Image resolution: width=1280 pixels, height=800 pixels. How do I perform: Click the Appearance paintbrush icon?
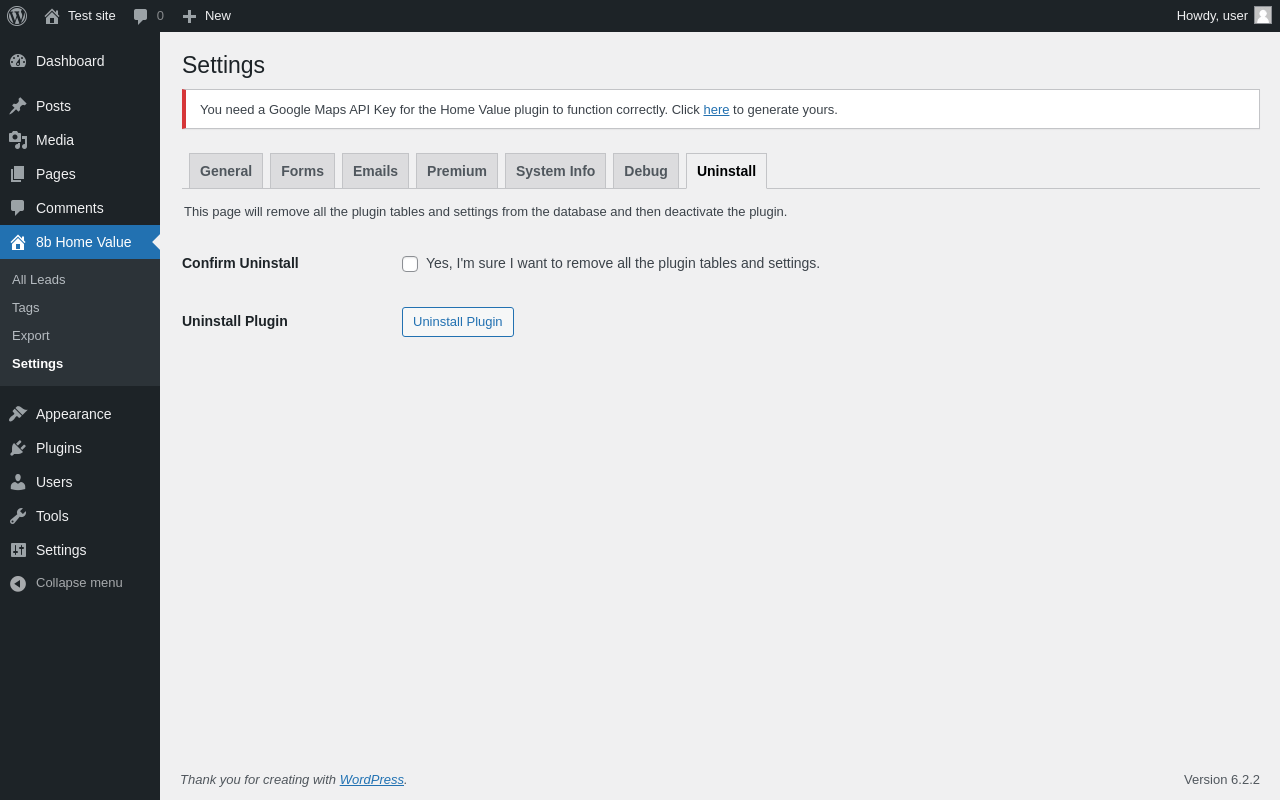[x=18, y=414]
